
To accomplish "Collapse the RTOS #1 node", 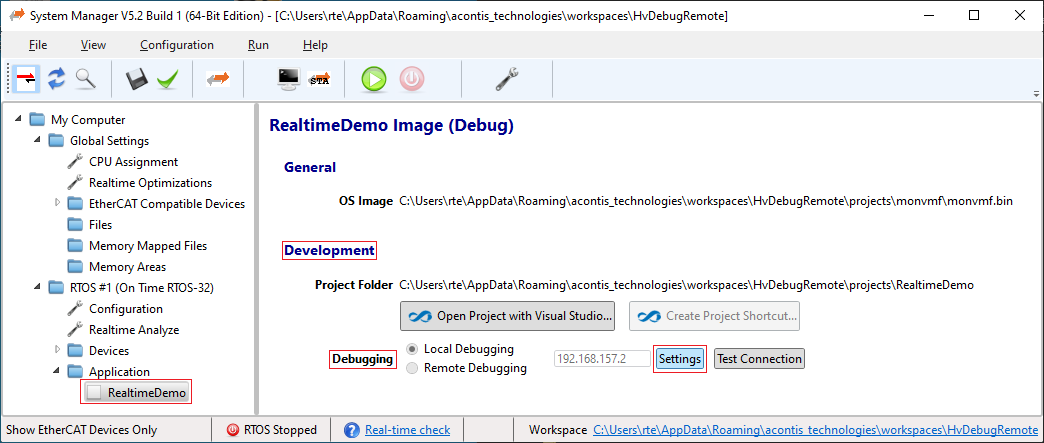I will pos(37,288).
